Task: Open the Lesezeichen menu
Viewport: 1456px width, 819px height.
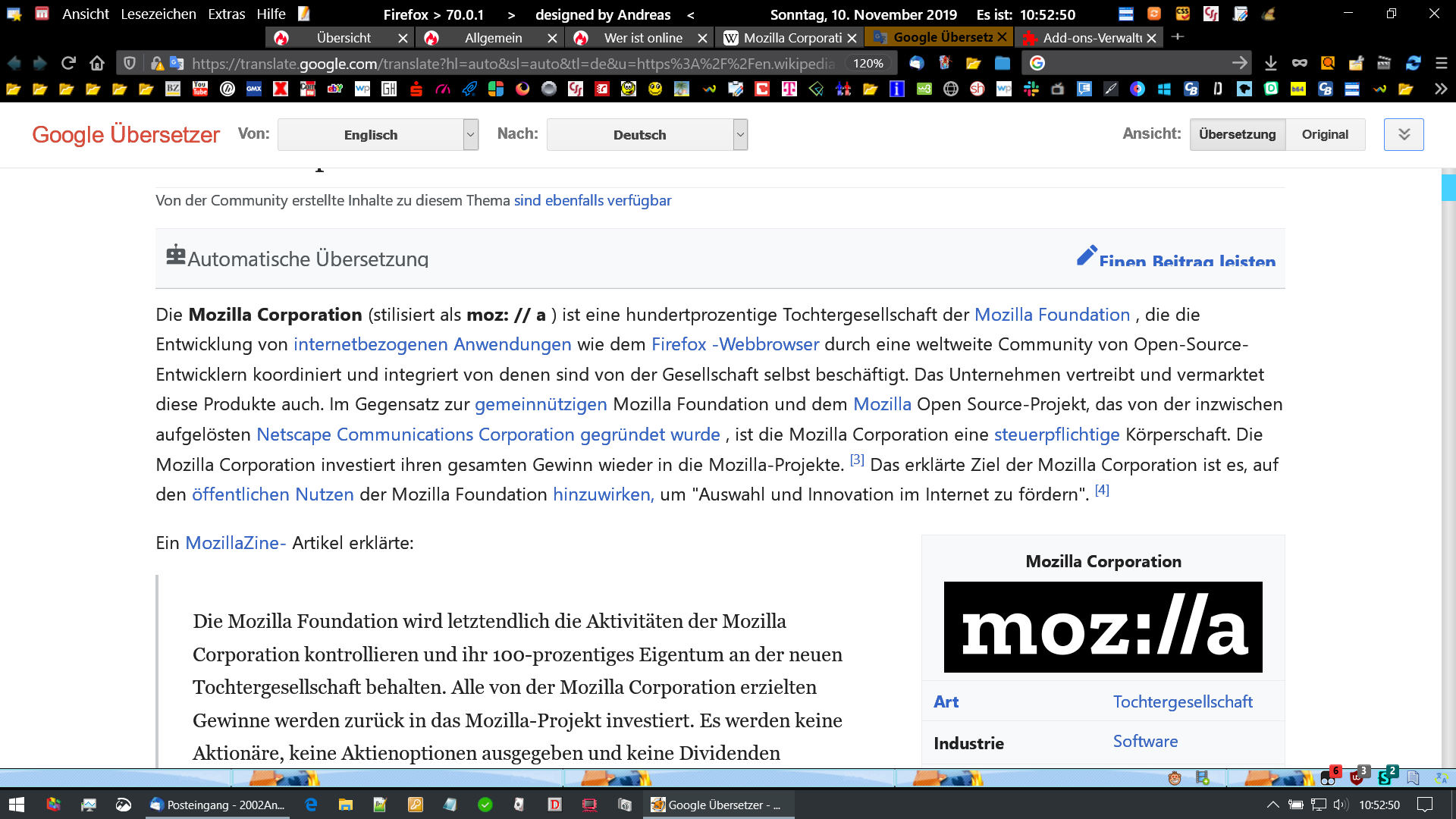Action: pyautogui.click(x=158, y=14)
